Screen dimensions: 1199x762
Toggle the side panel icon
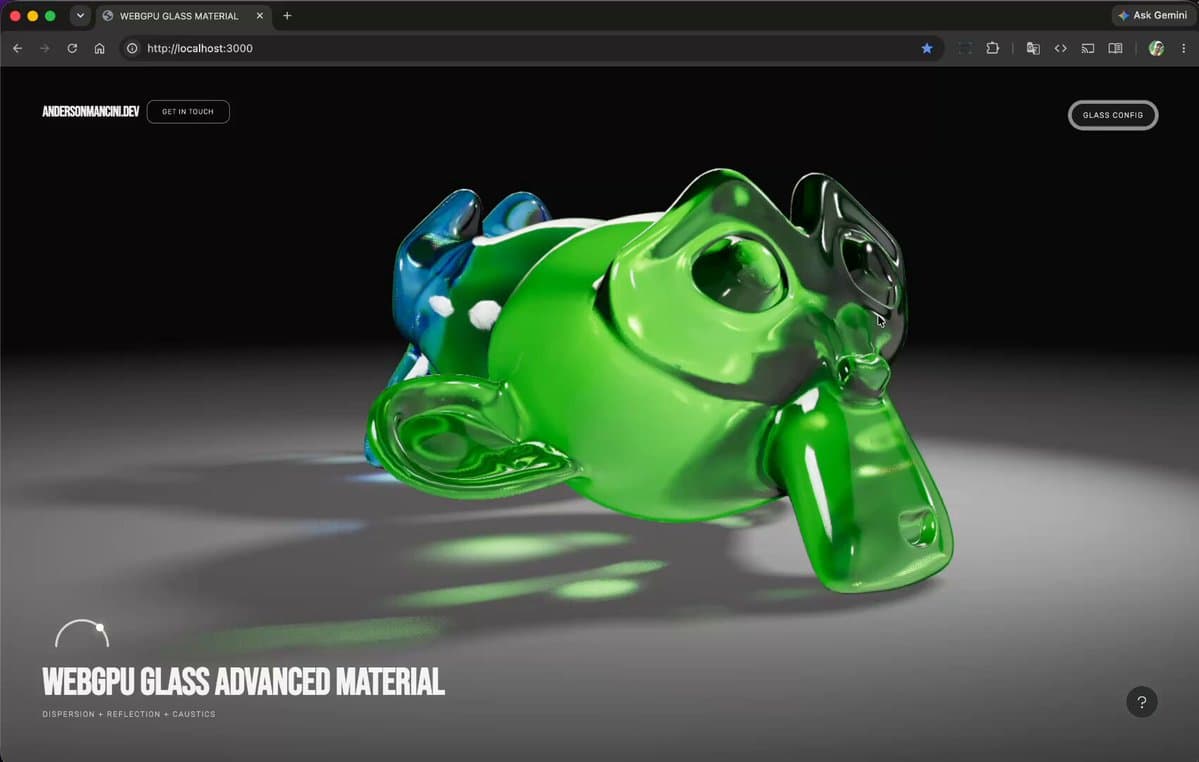[x=1116, y=48]
